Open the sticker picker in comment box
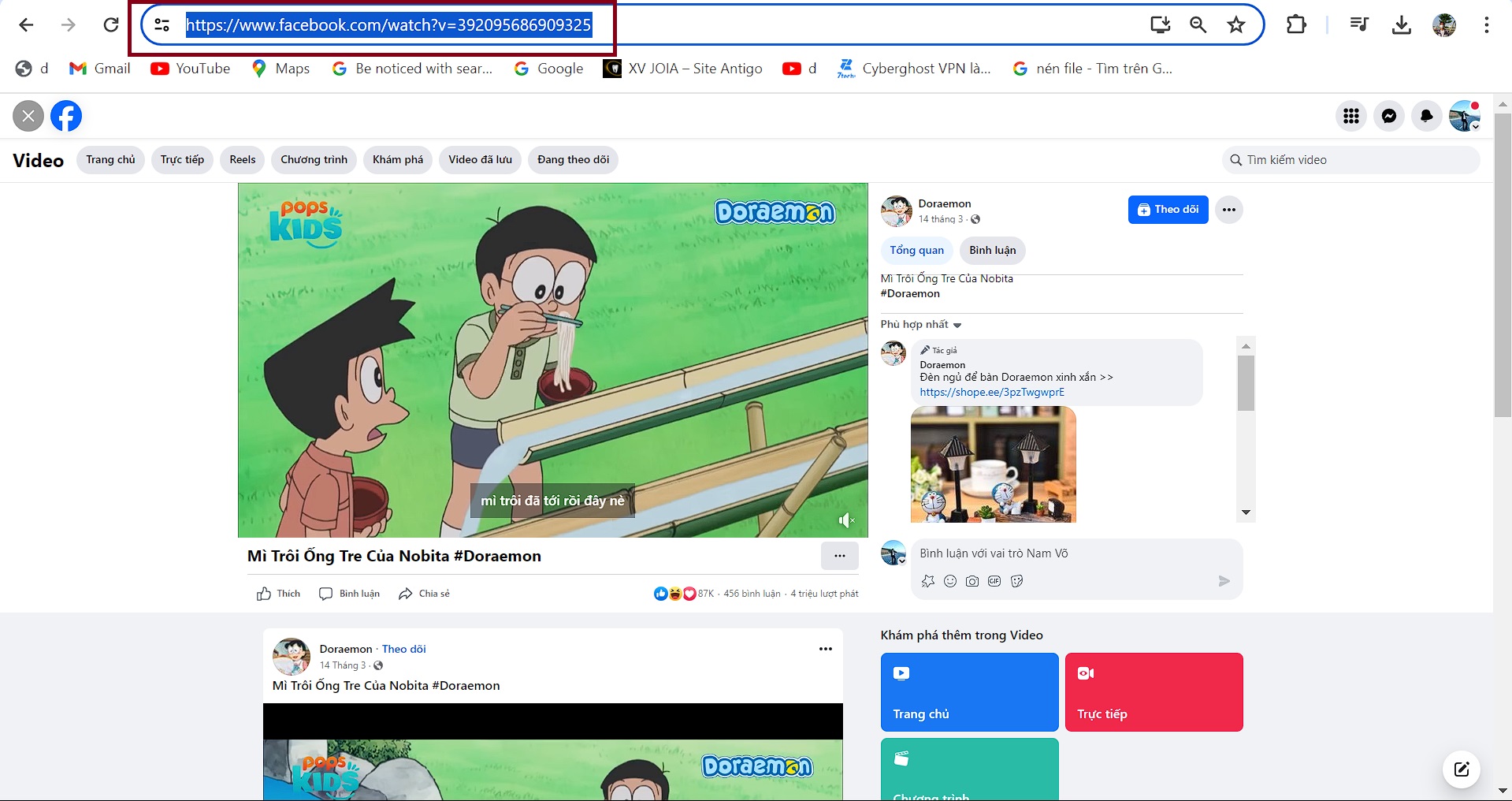 coord(1016,581)
